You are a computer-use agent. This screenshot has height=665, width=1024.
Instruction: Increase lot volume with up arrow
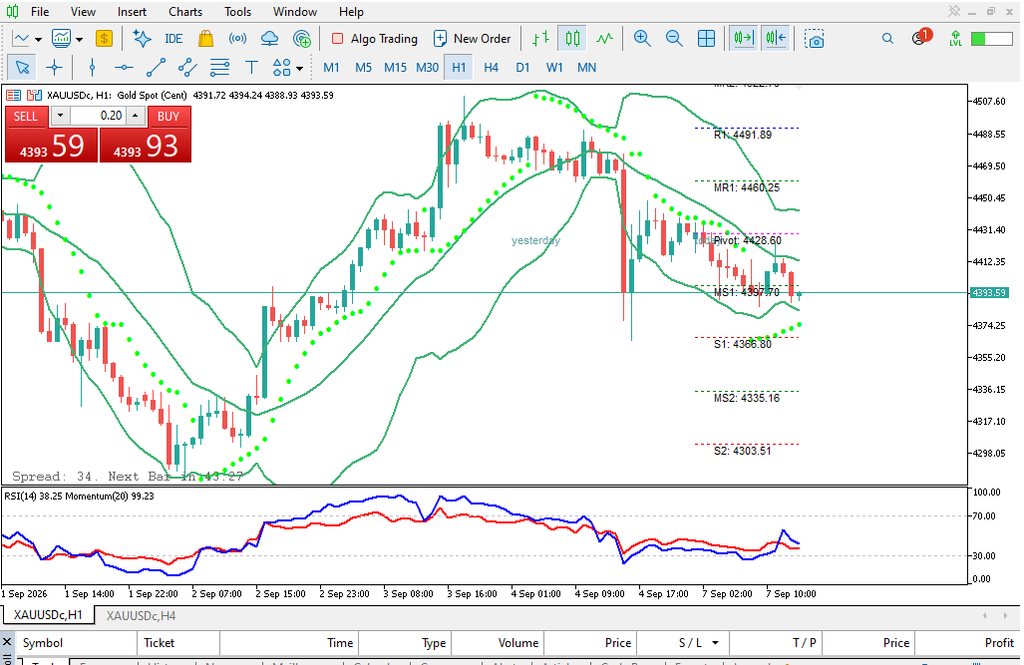click(x=135, y=116)
